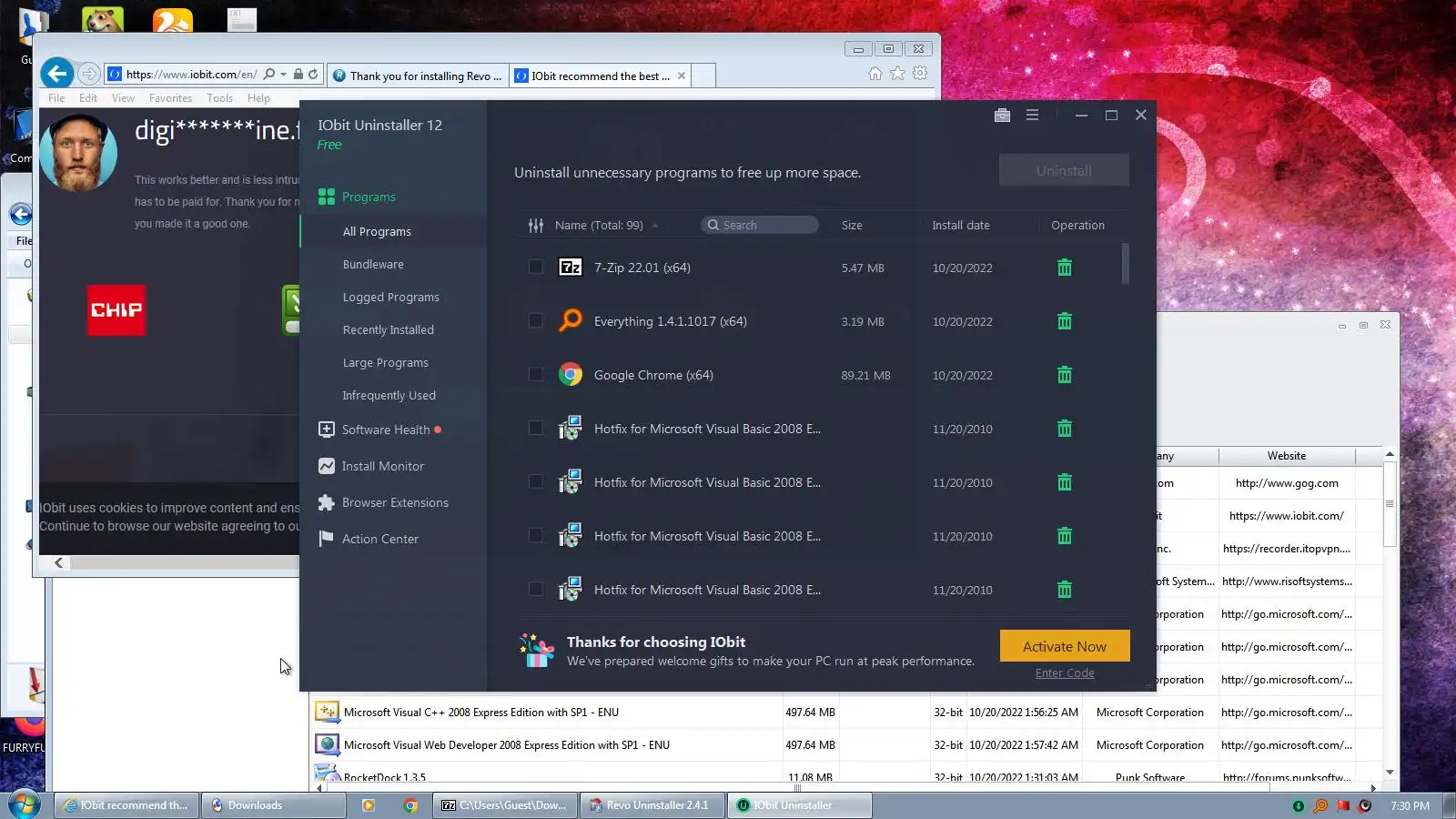This screenshot has width=1456, height=819.
Task: Click the trash icon on the last Hotfix row
Action: point(1065,590)
